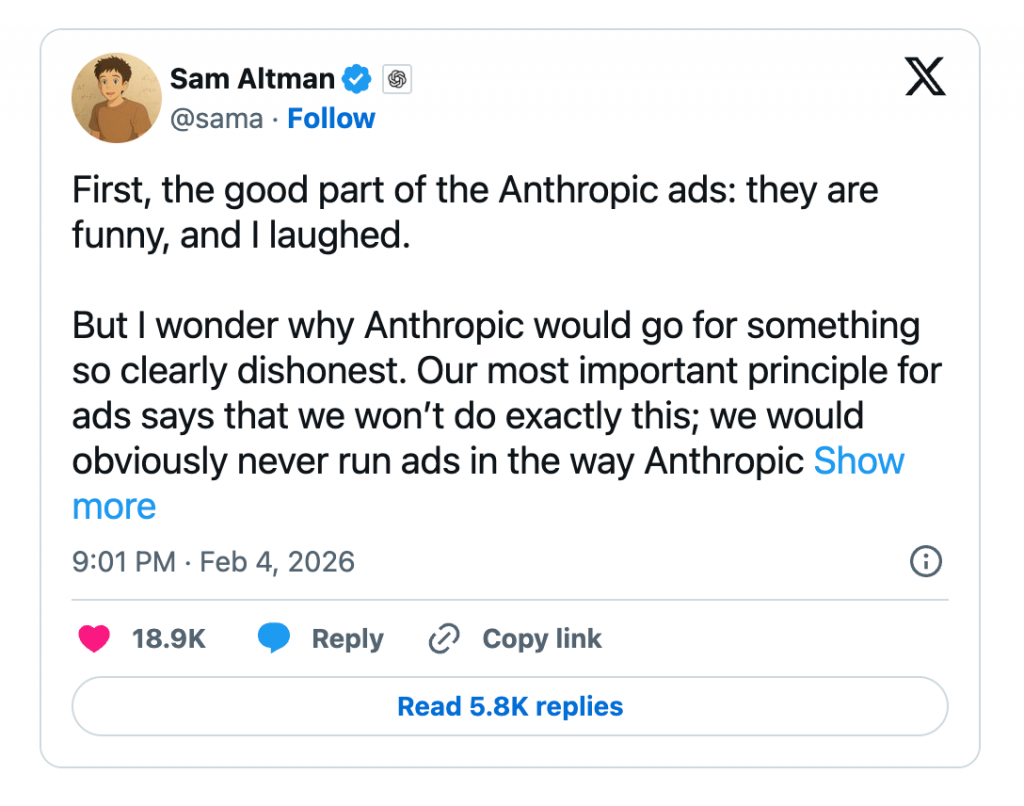The width and height of the screenshot is (1024, 806).
Task: Click the OpenAI affiliation badge beside the name
Action: tap(397, 79)
